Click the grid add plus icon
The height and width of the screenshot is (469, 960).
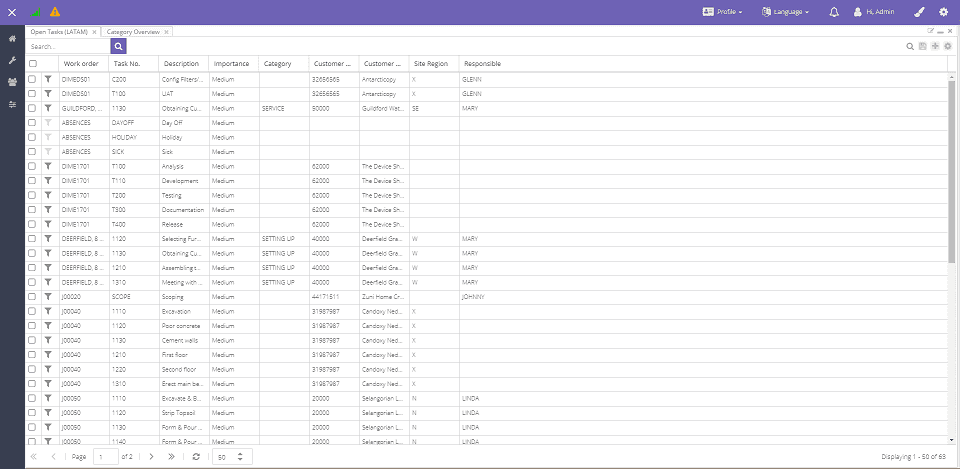click(935, 47)
